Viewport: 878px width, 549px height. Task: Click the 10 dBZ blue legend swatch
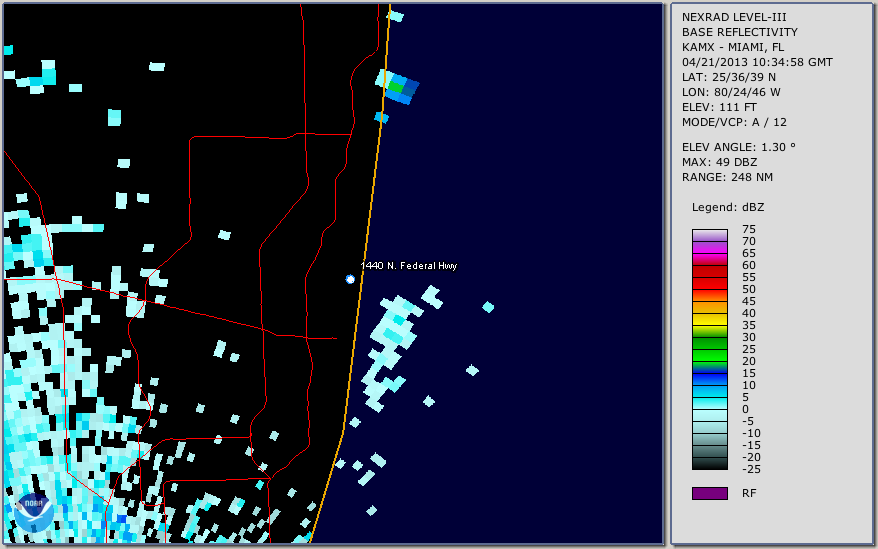coord(709,379)
